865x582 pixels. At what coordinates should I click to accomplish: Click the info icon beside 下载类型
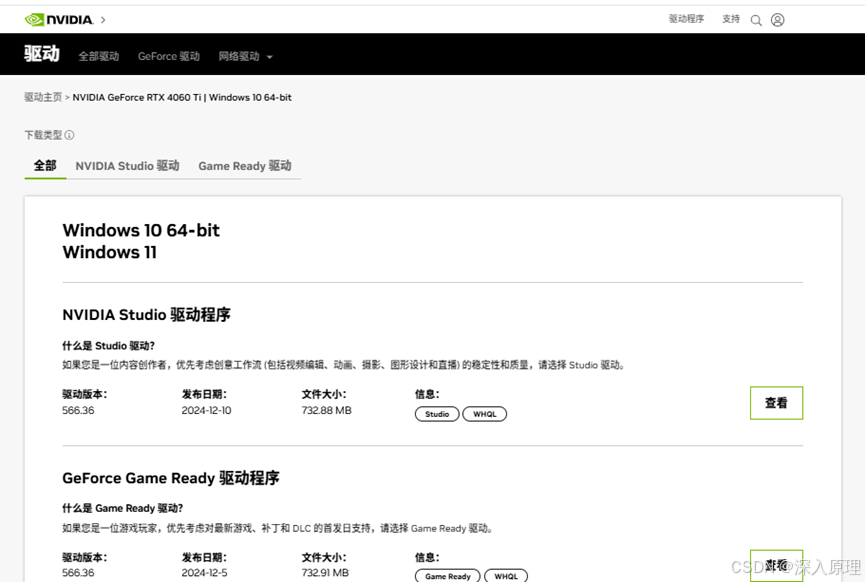pos(70,135)
